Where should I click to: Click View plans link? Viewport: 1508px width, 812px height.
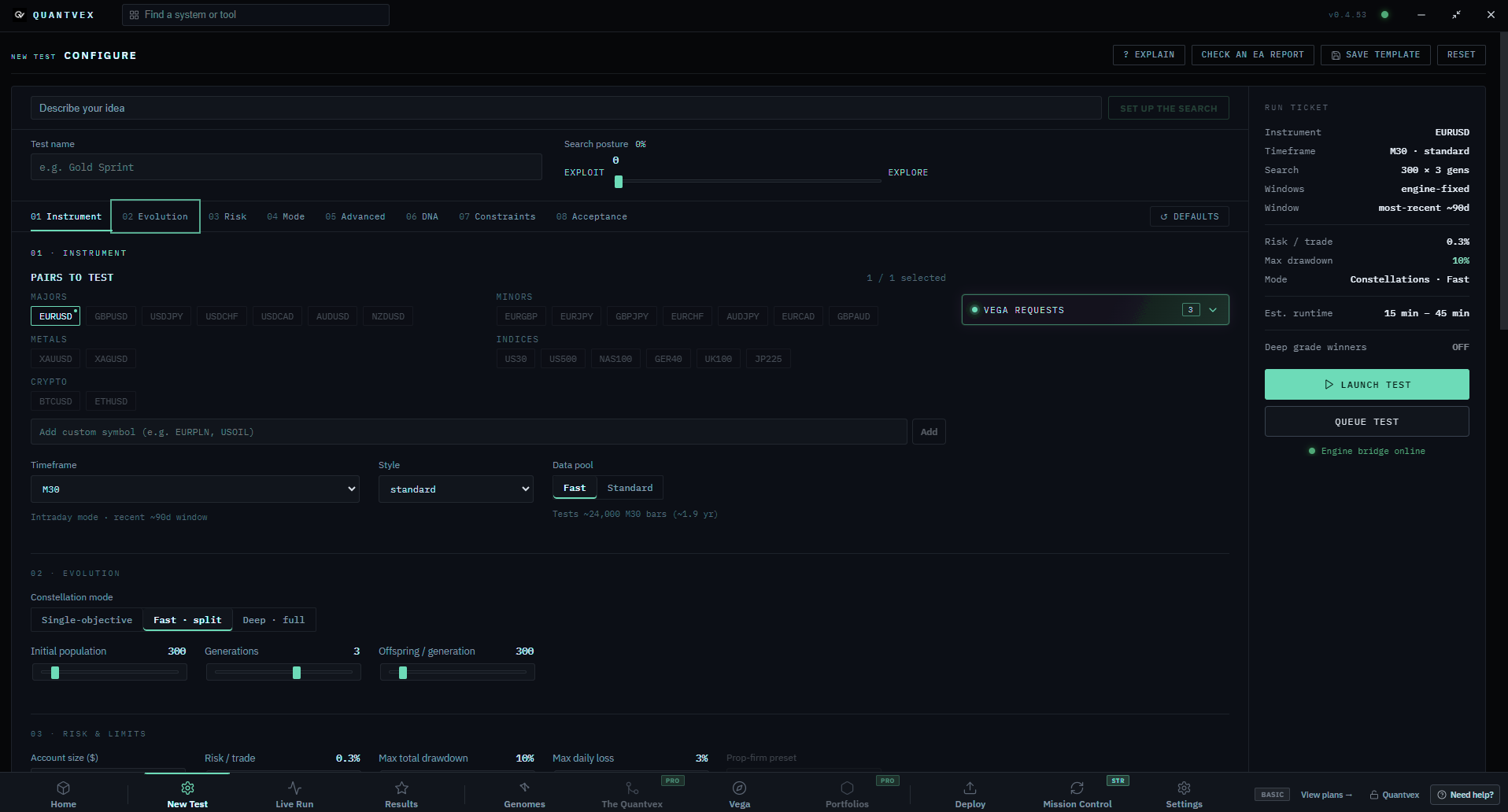tap(1326, 795)
